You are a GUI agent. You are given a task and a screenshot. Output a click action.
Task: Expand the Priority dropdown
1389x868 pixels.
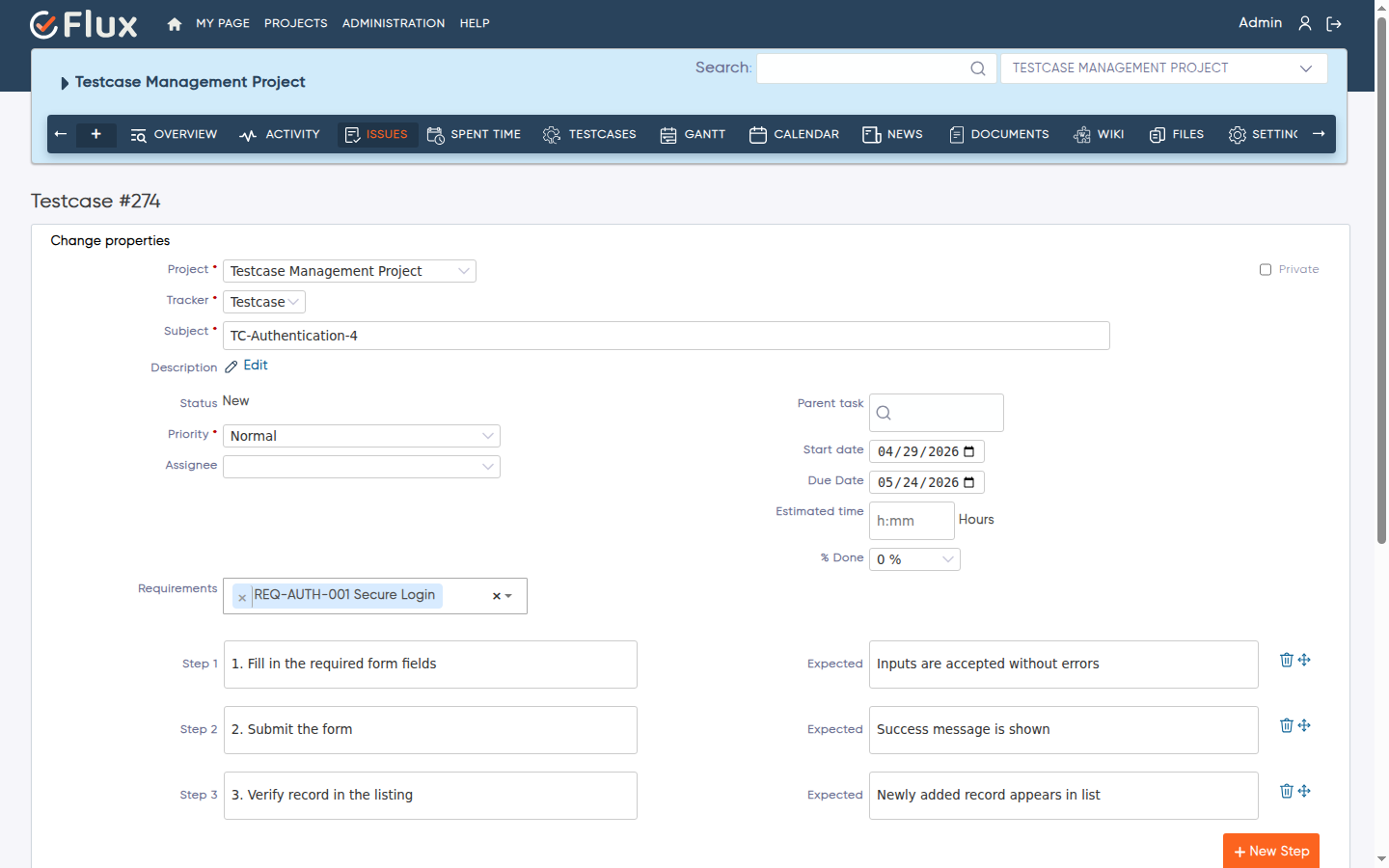[362, 436]
